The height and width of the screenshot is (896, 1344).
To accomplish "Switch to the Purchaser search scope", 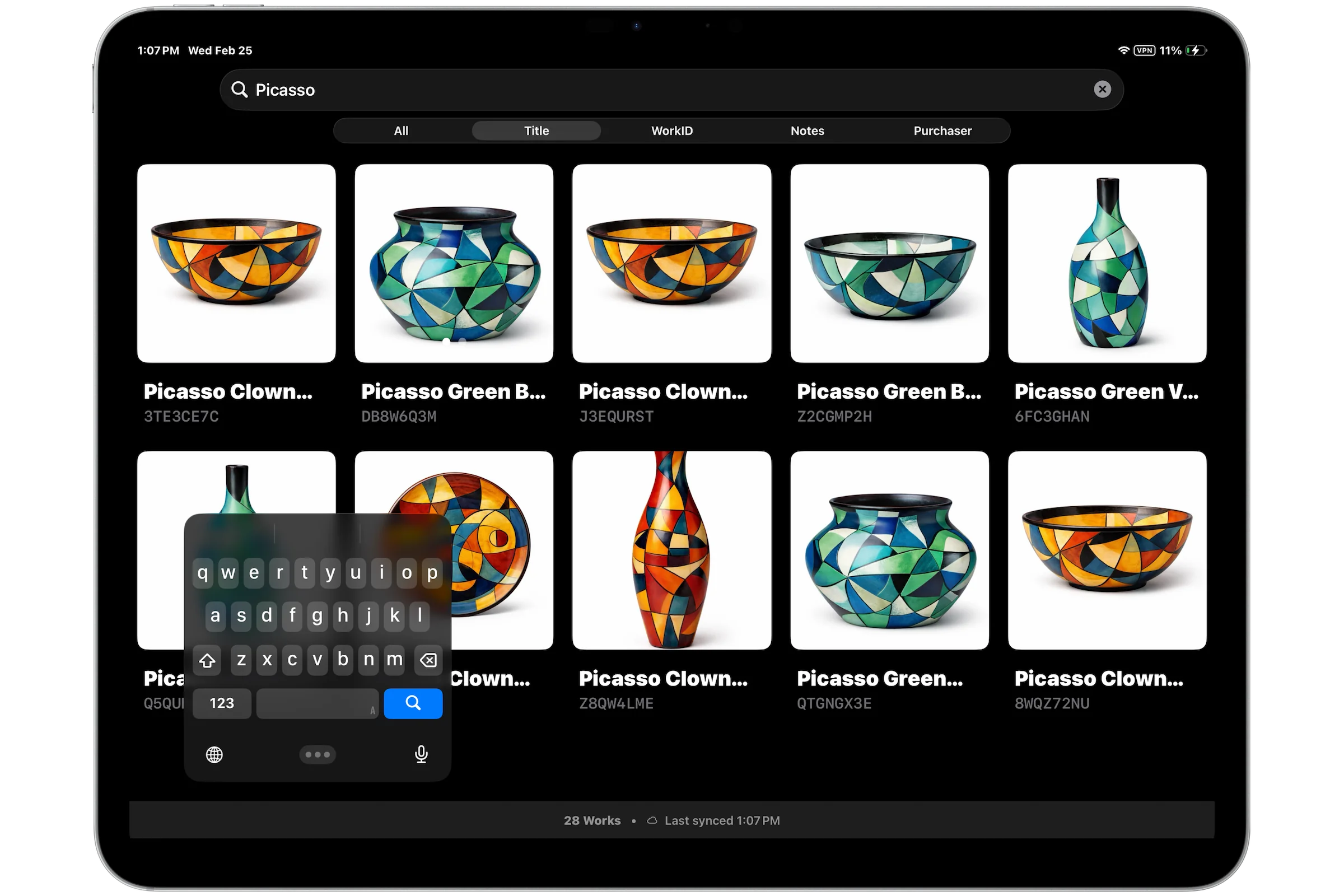I will pyautogui.click(x=943, y=131).
